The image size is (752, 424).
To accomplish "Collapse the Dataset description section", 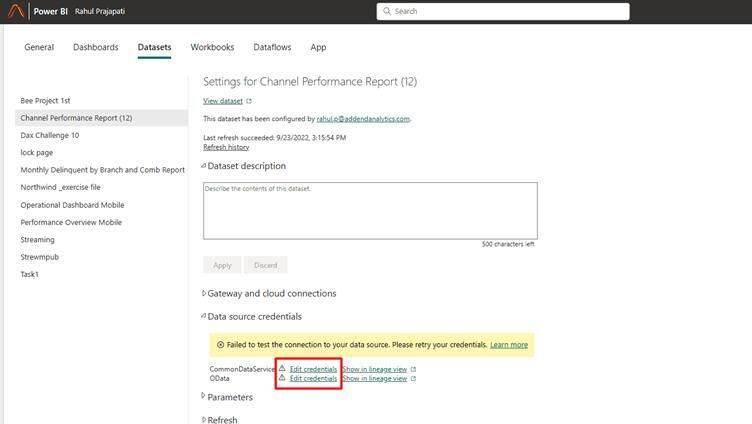I will tap(204, 166).
